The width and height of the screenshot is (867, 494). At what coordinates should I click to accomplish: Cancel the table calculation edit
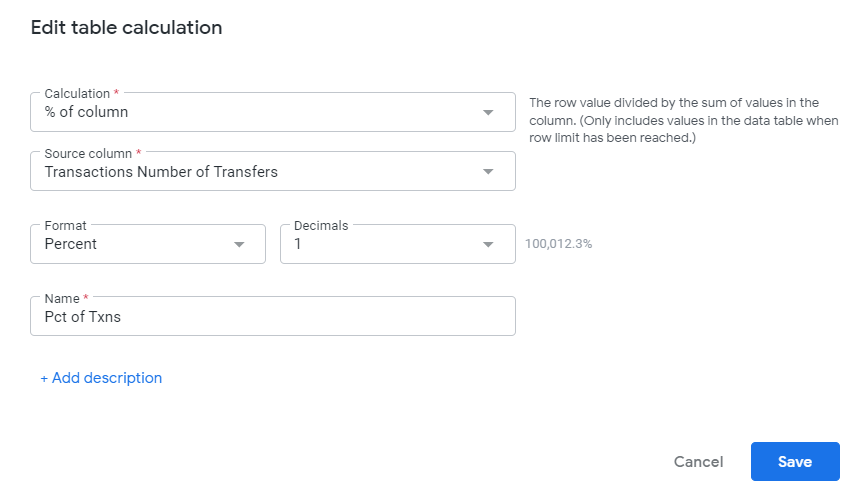[698, 462]
